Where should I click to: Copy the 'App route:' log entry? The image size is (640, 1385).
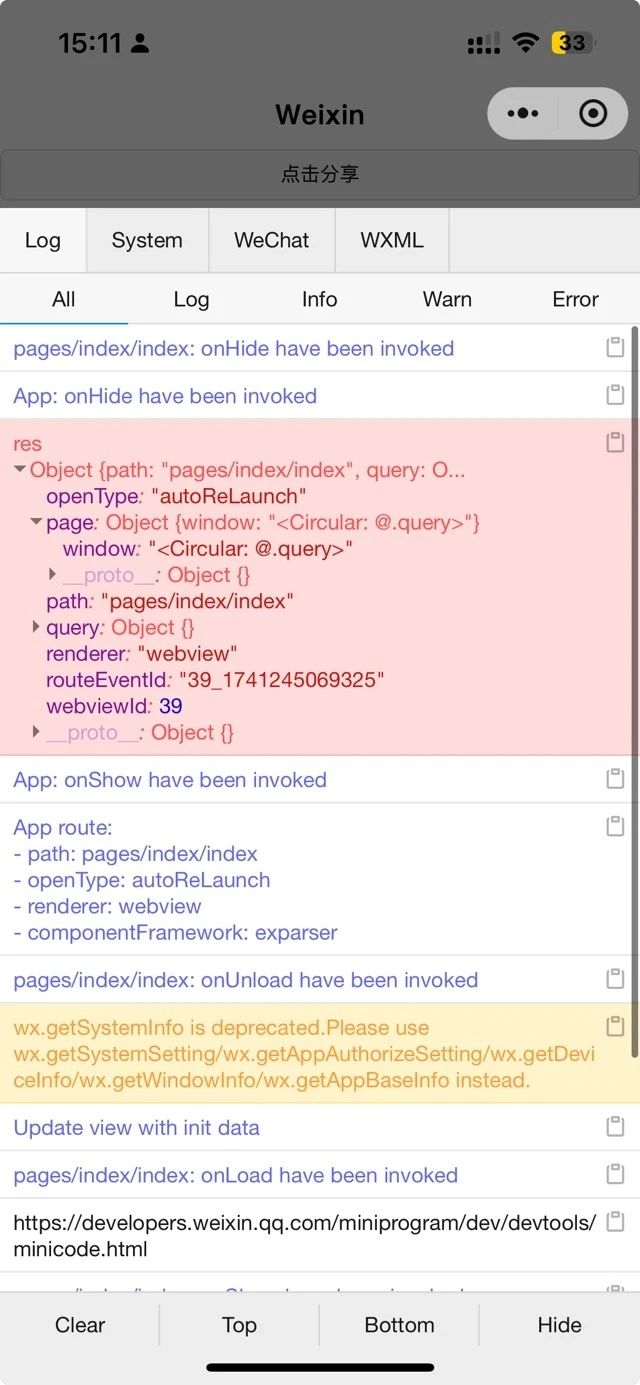point(615,826)
